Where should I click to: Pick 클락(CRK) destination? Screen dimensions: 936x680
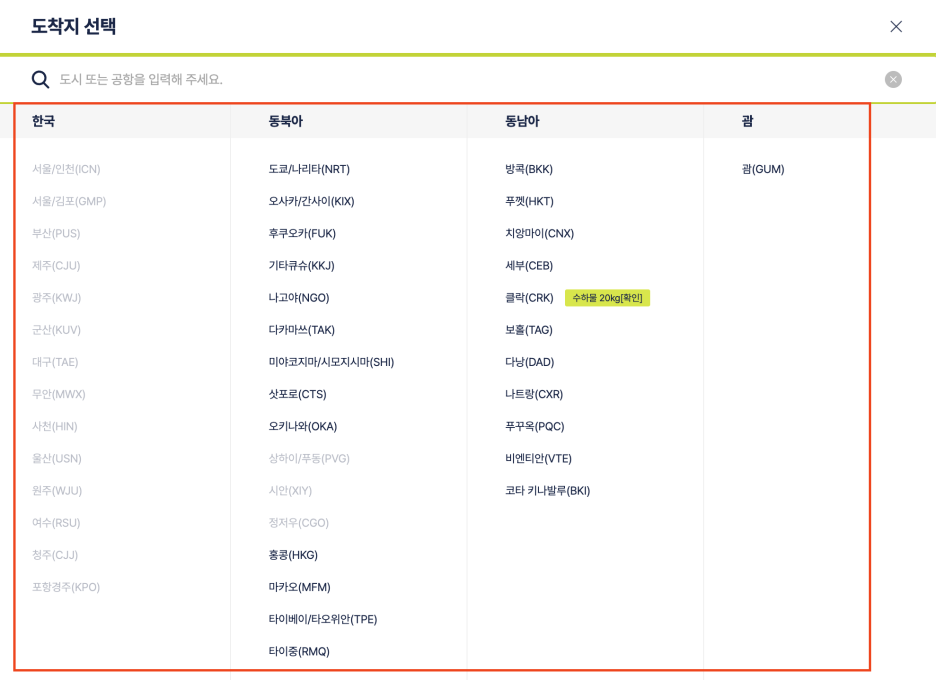(x=529, y=298)
